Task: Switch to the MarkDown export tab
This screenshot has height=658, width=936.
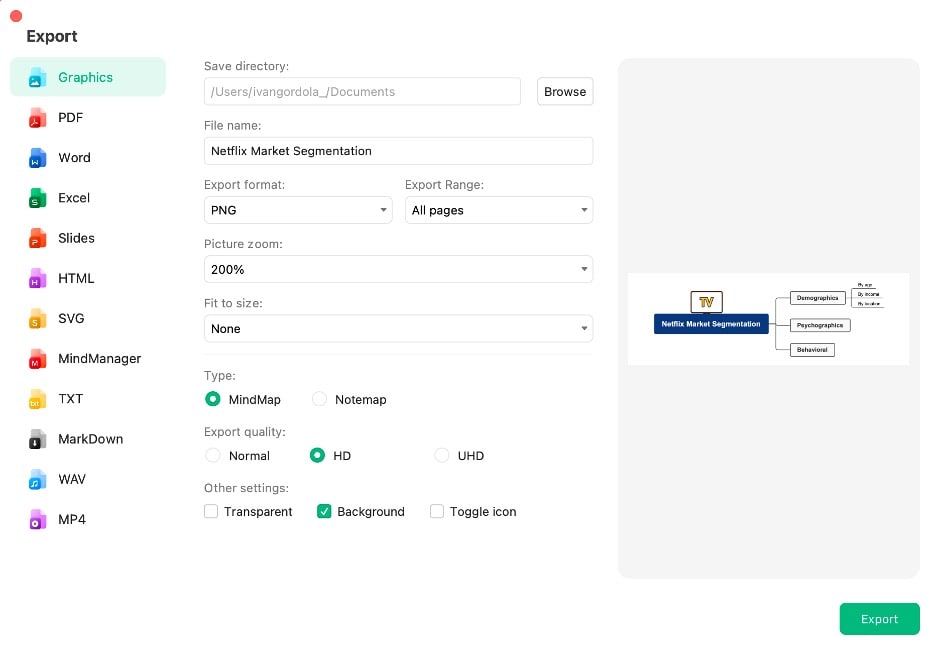Action: coord(90,439)
